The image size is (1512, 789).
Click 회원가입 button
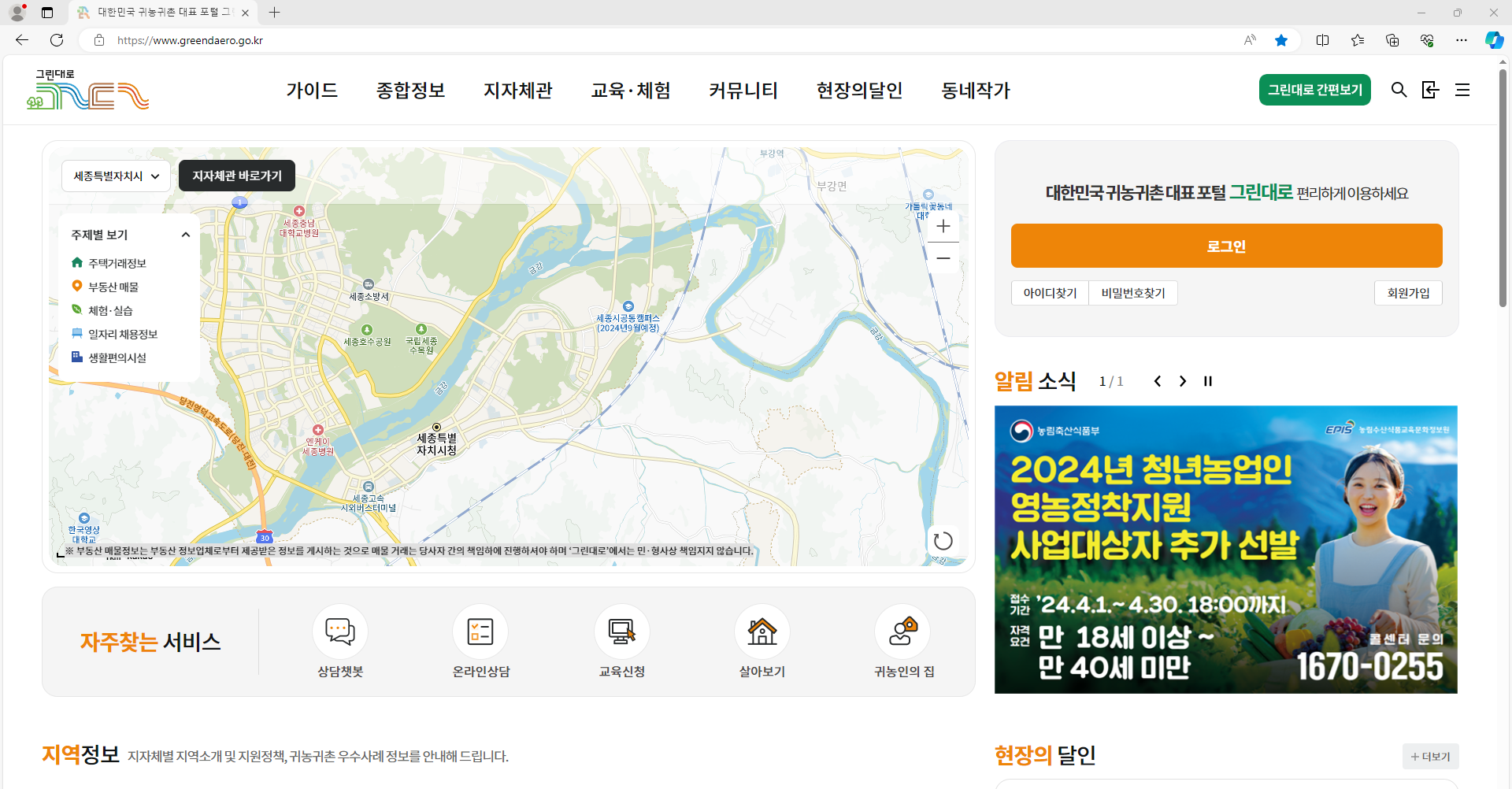1408,293
